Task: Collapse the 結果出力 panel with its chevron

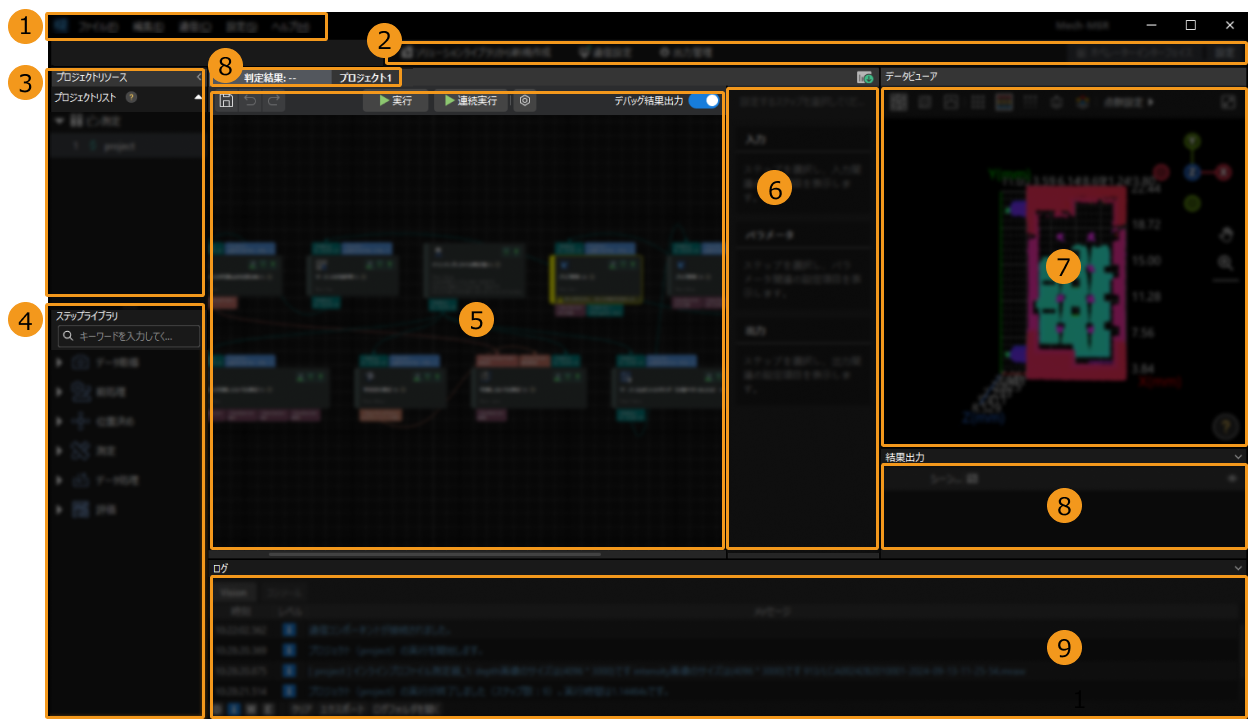Action: [x=1239, y=457]
